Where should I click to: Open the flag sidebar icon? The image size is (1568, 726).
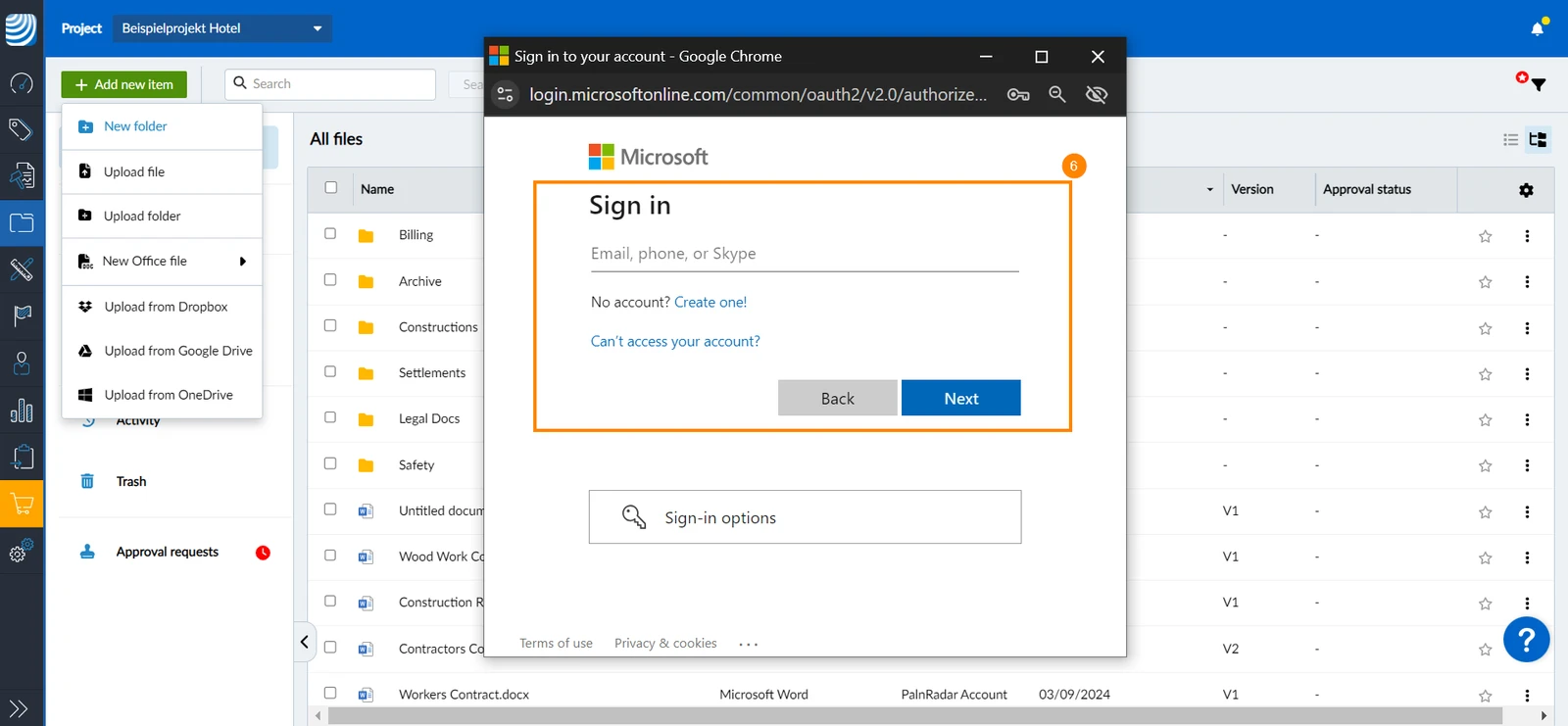pyautogui.click(x=22, y=315)
